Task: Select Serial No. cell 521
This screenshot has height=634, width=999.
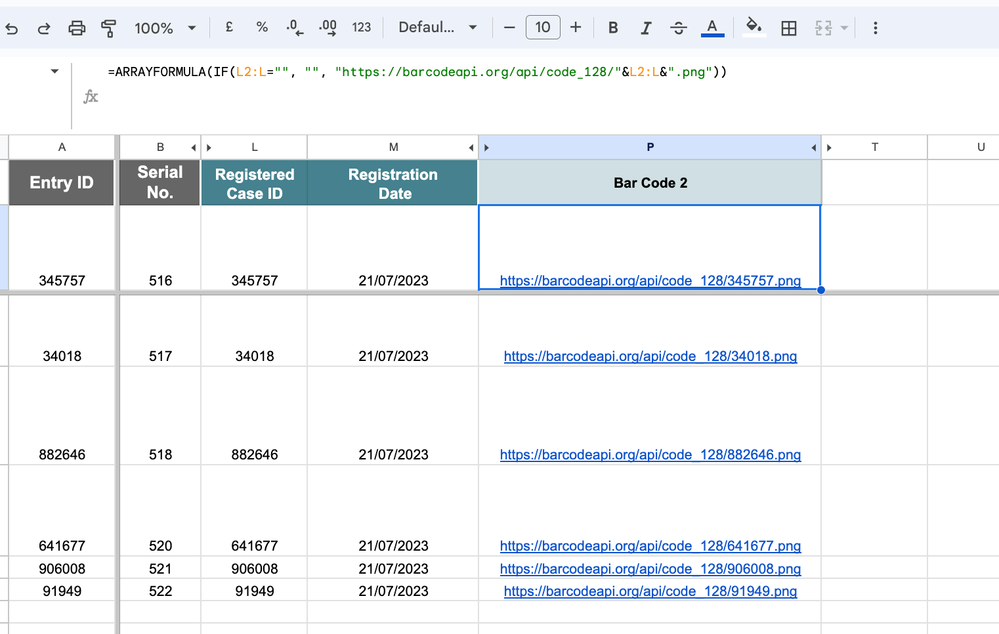Action: pos(160,568)
